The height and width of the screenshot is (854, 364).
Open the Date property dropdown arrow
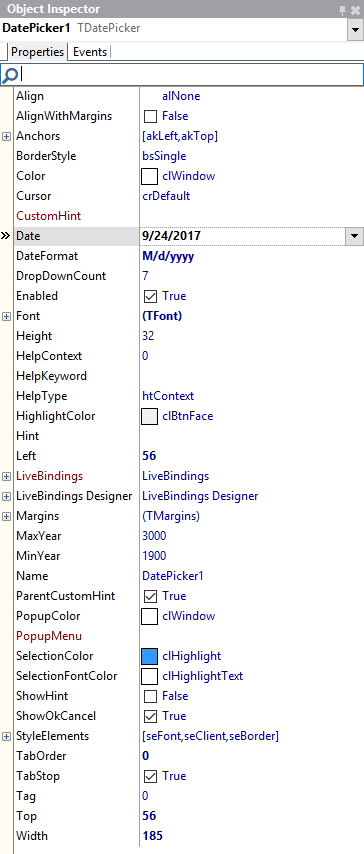pyautogui.click(x=355, y=236)
